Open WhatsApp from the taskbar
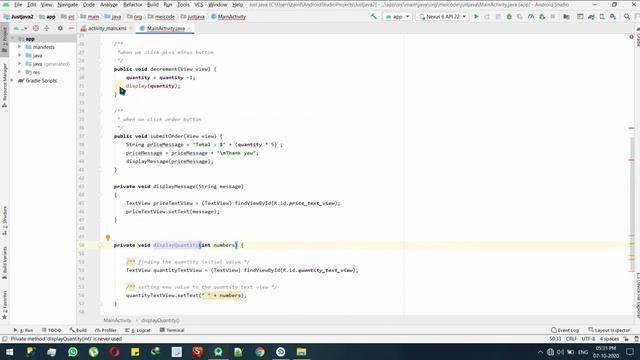This screenshot has width=640, height=360. tap(73, 351)
